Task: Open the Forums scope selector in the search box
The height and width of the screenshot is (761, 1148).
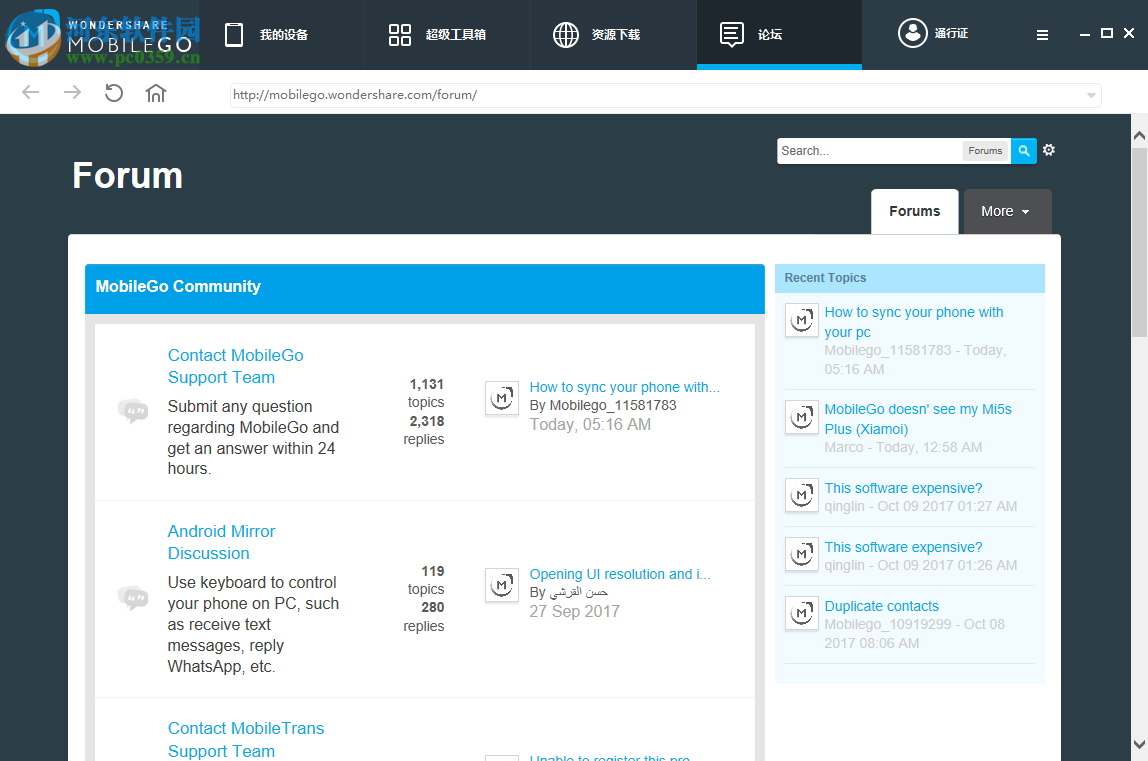Action: click(985, 150)
